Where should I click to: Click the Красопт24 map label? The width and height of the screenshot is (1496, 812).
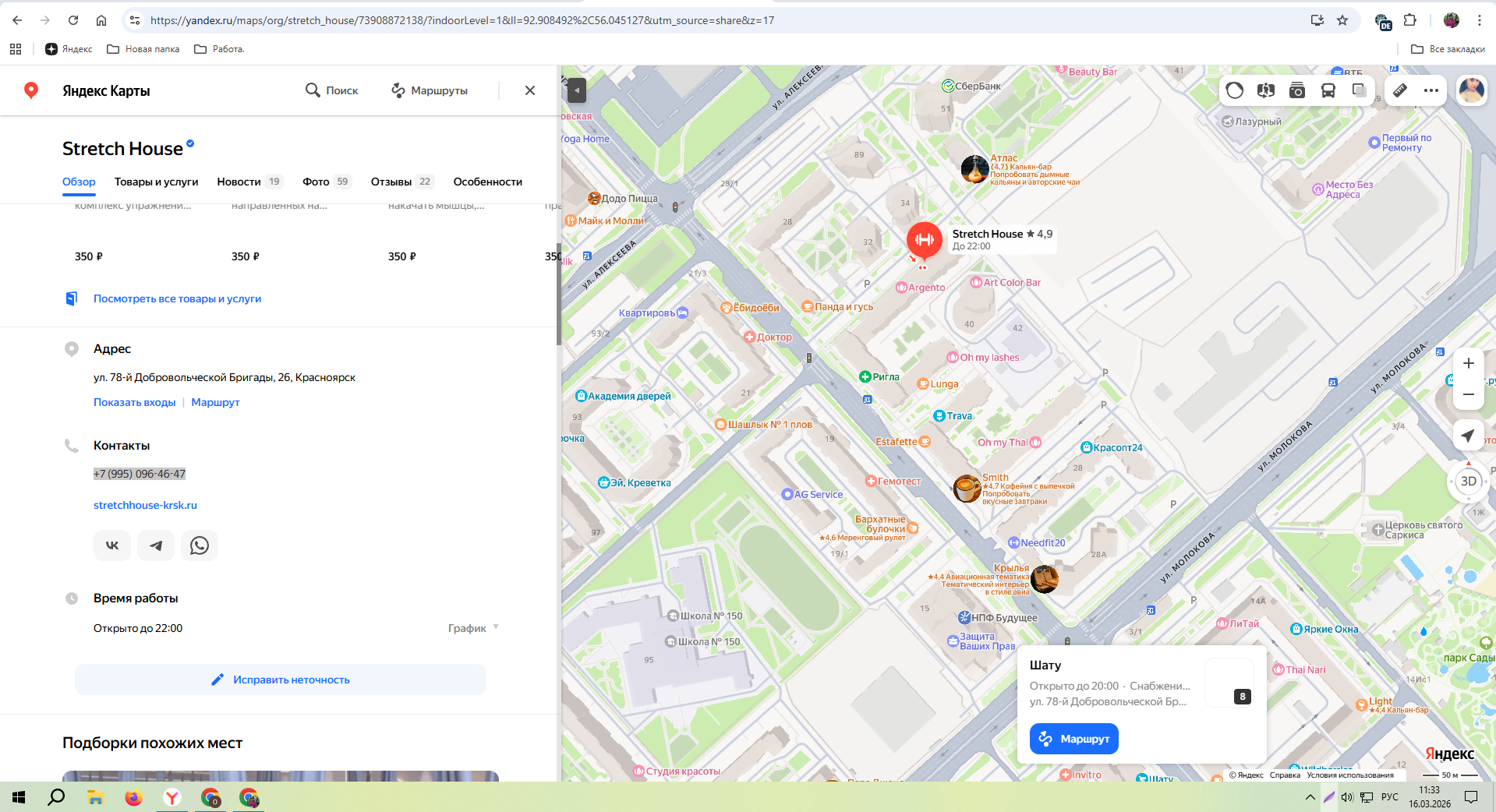click(1112, 447)
